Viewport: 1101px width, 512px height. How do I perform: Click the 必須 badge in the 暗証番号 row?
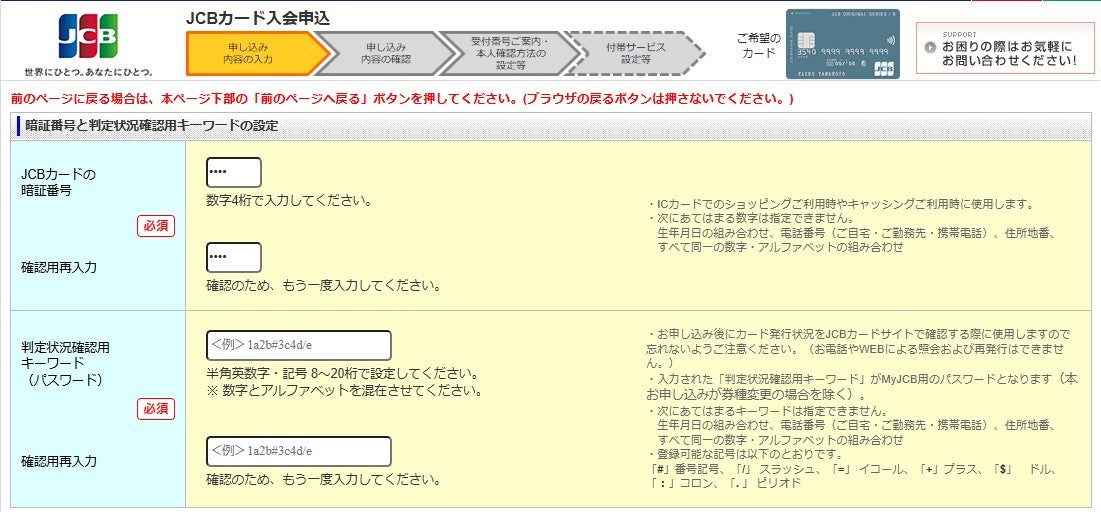tap(156, 226)
